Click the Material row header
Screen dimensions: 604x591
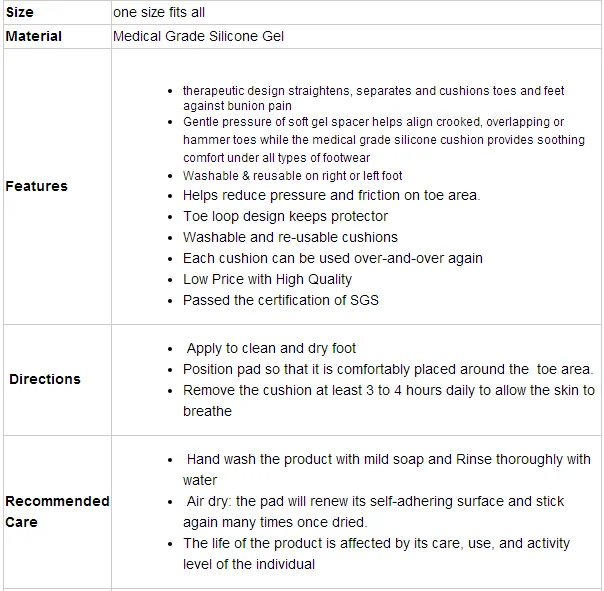[34, 36]
